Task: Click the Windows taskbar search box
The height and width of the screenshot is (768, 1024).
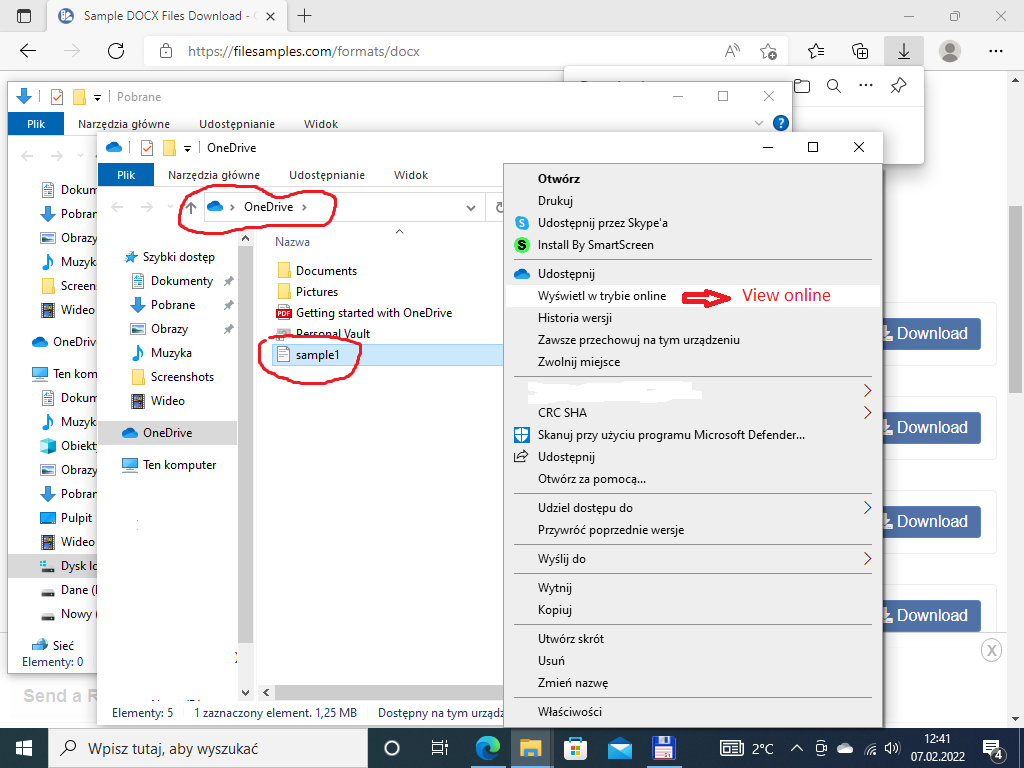Action: (208, 748)
